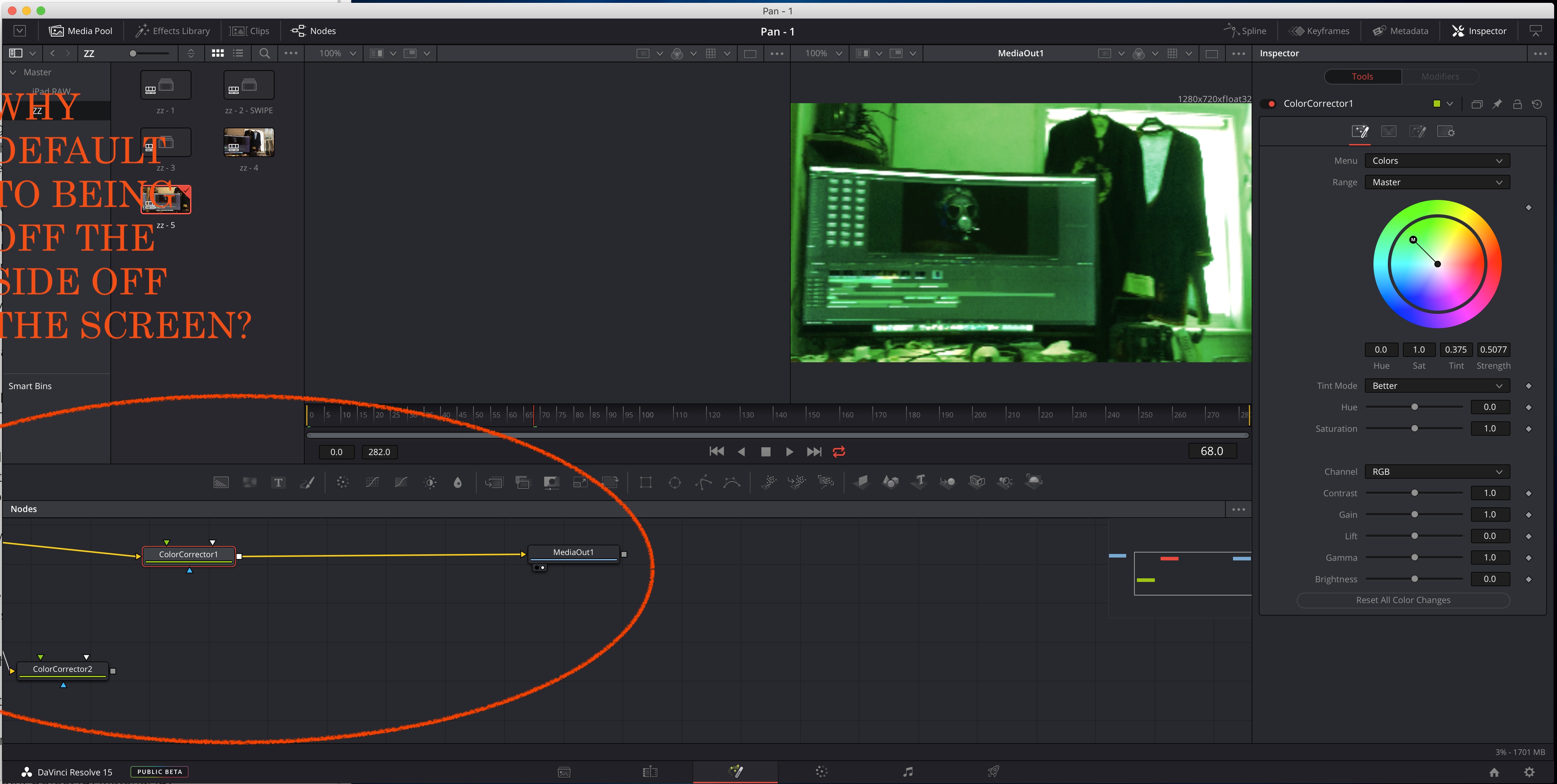Add a Spotlight 3D node from the toolbar
The image size is (1557, 784).
tap(1005, 482)
